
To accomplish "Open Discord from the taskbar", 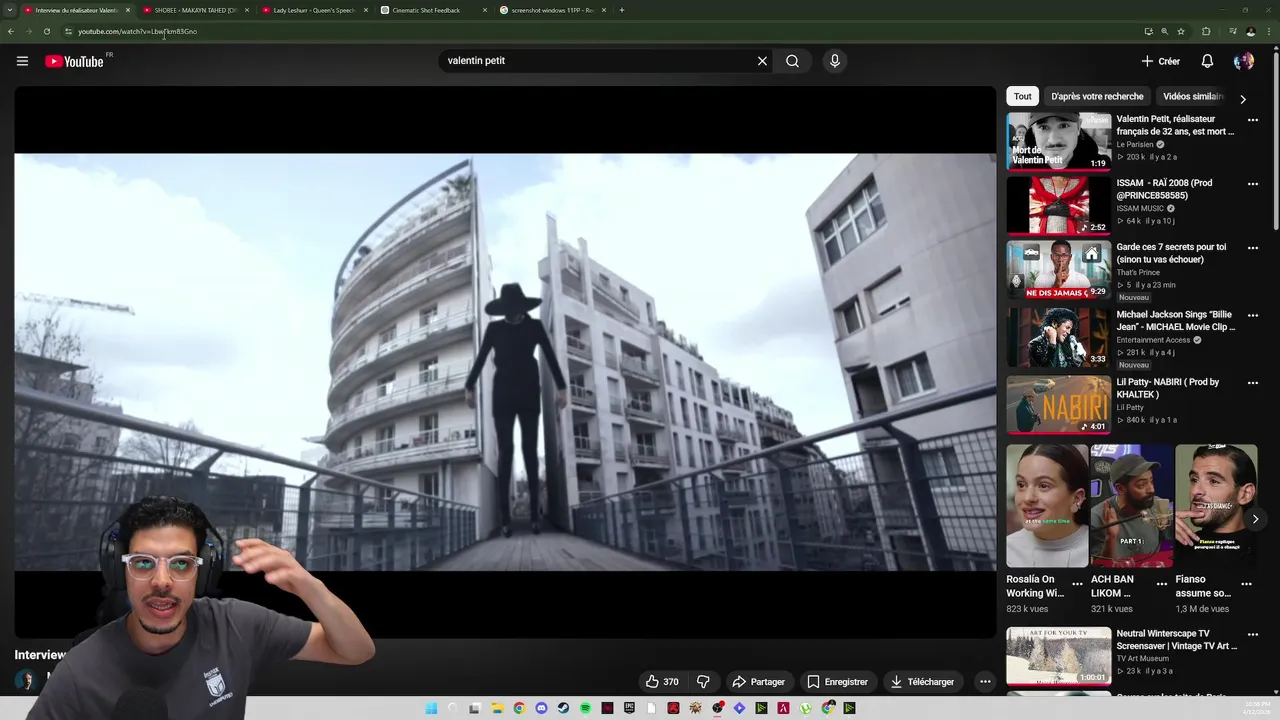I will tap(541, 708).
